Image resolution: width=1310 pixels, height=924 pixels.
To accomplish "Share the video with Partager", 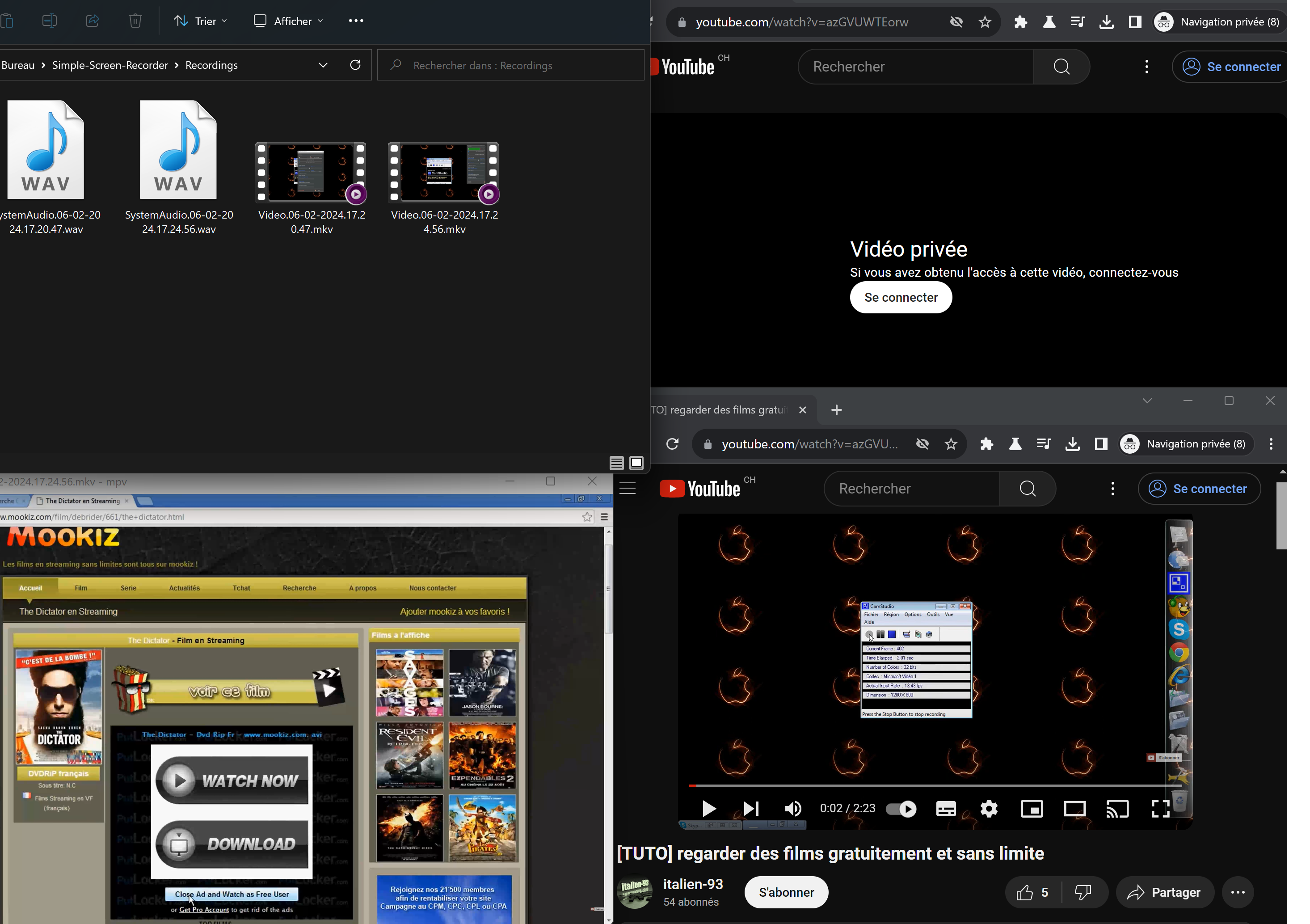I will 1164,893.
